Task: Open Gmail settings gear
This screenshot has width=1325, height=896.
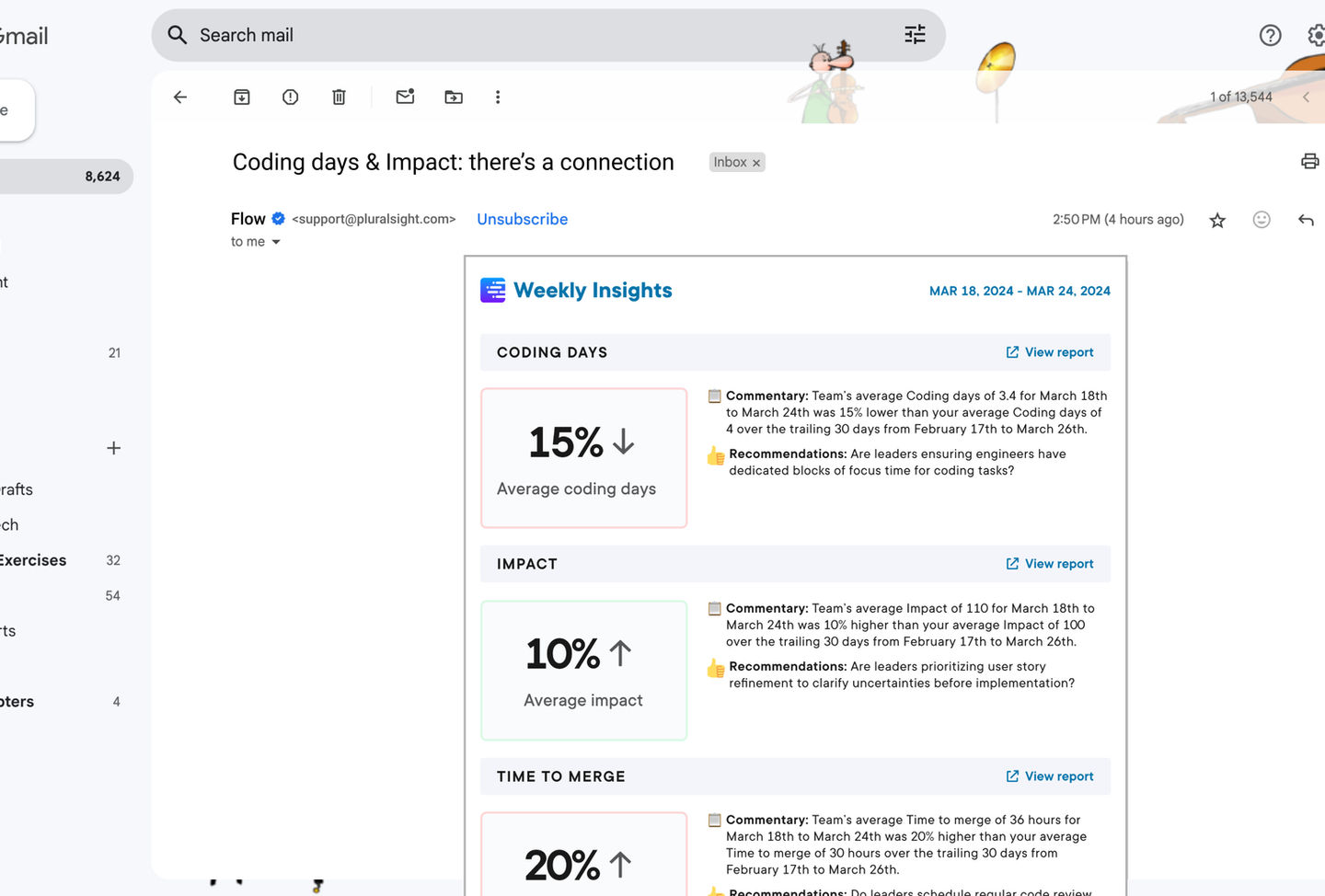Action: click(x=1317, y=36)
